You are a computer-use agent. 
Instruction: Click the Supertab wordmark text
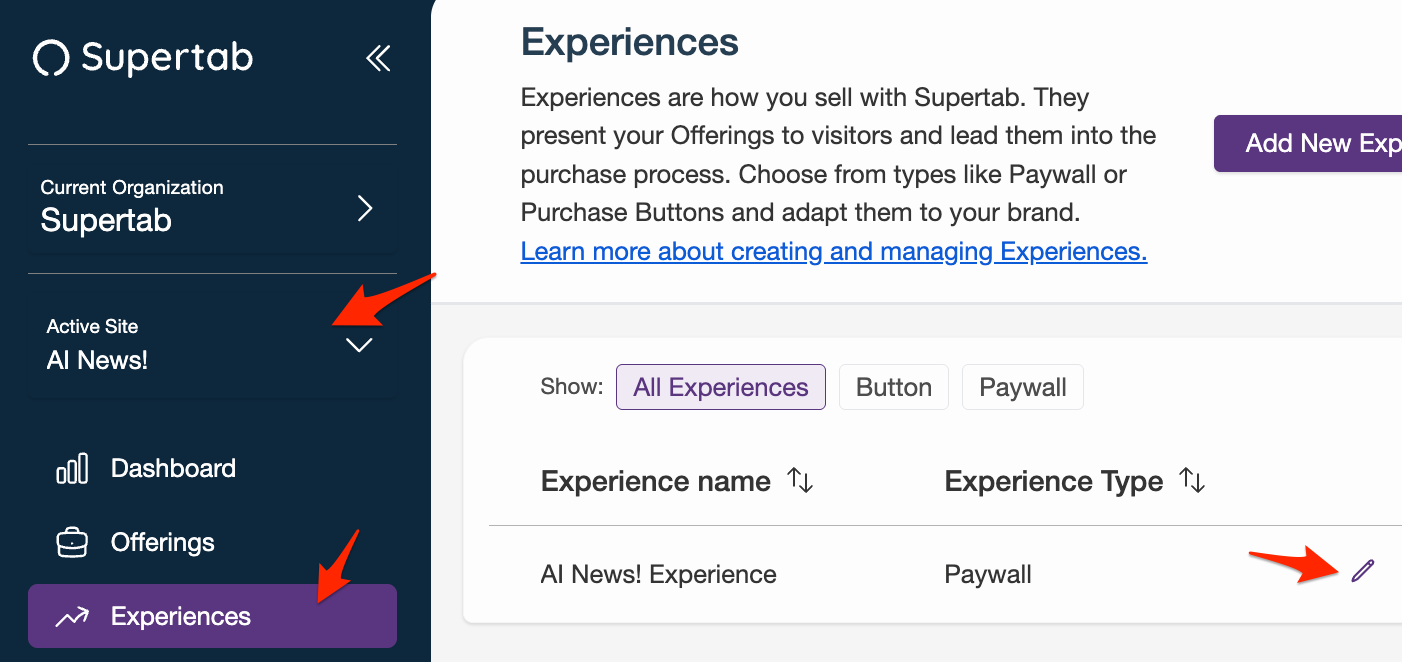tap(167, 58)
